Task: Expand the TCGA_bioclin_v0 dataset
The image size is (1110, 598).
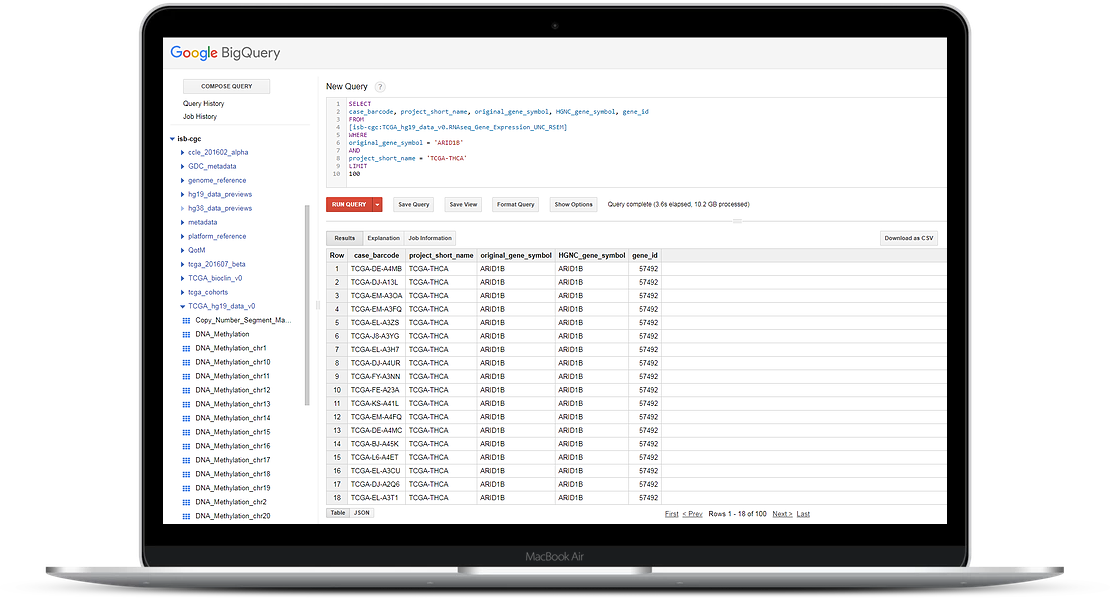Action: 183,278
